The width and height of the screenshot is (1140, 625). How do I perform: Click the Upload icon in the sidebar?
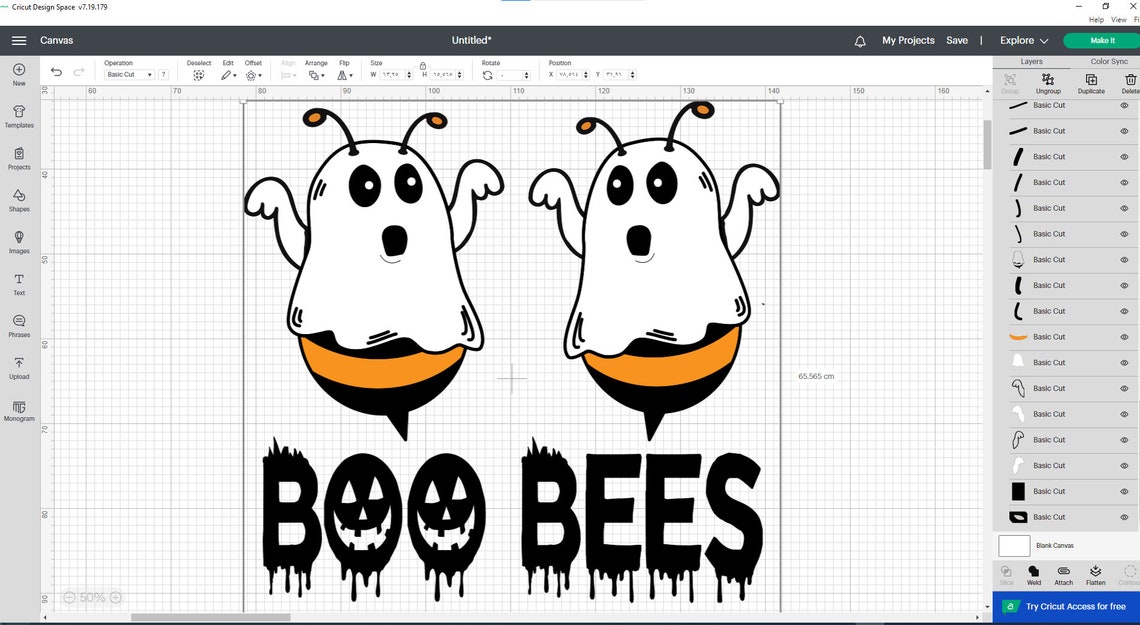click(x=18, y=368)
